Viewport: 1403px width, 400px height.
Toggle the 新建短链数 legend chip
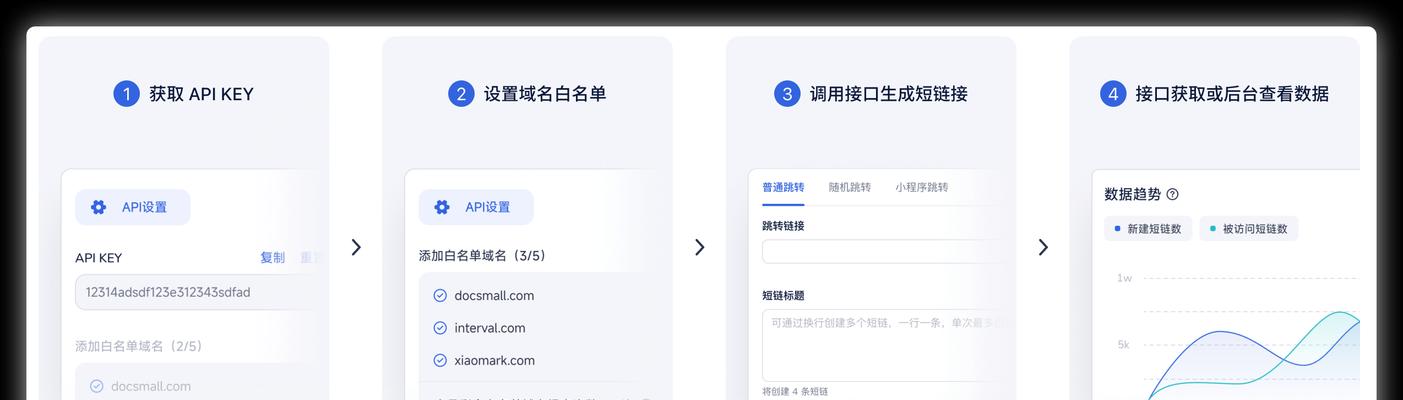pyautogui.click(x=1148, y=229)
